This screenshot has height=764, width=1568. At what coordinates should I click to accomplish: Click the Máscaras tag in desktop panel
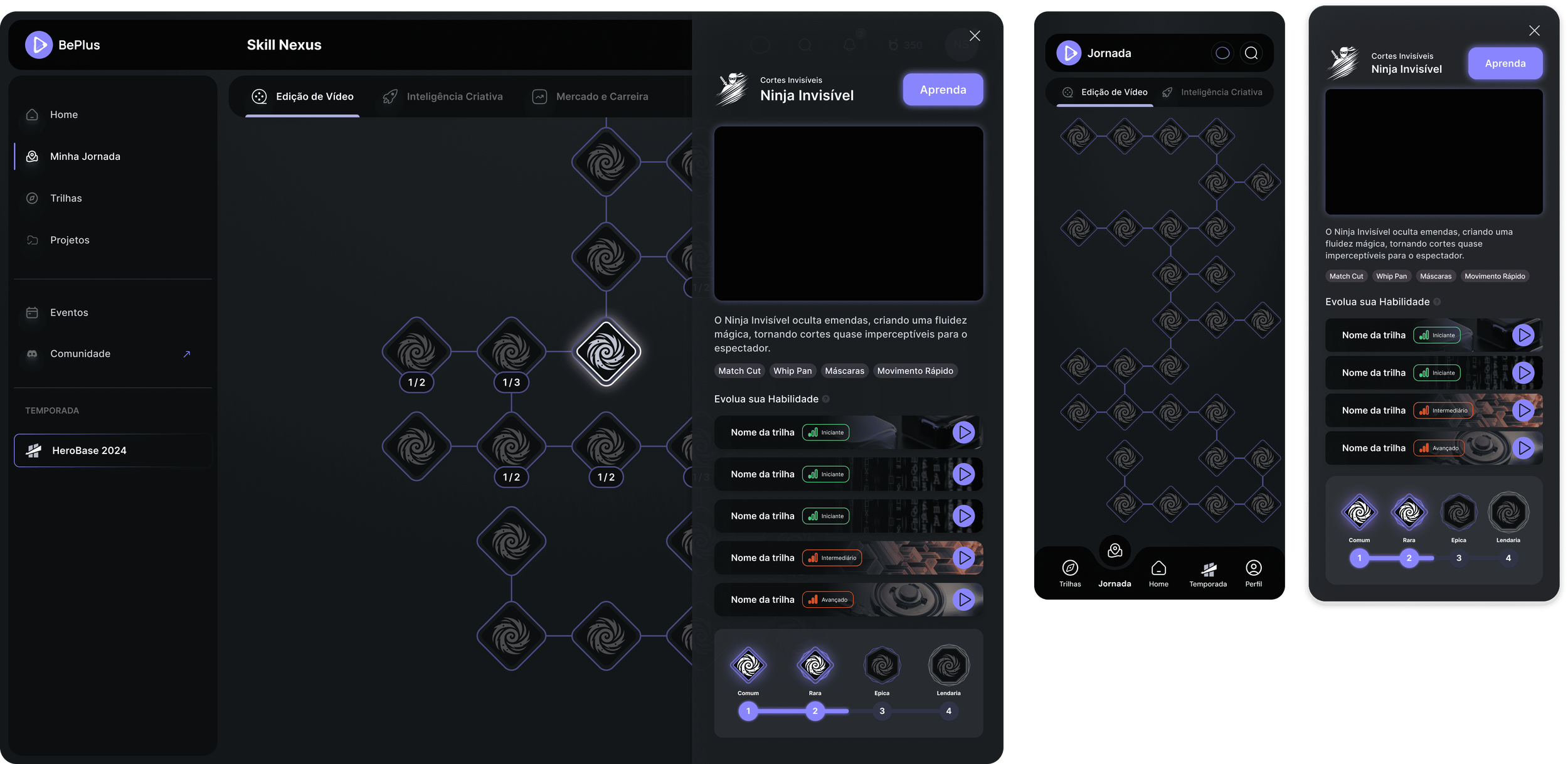(844, 371)
